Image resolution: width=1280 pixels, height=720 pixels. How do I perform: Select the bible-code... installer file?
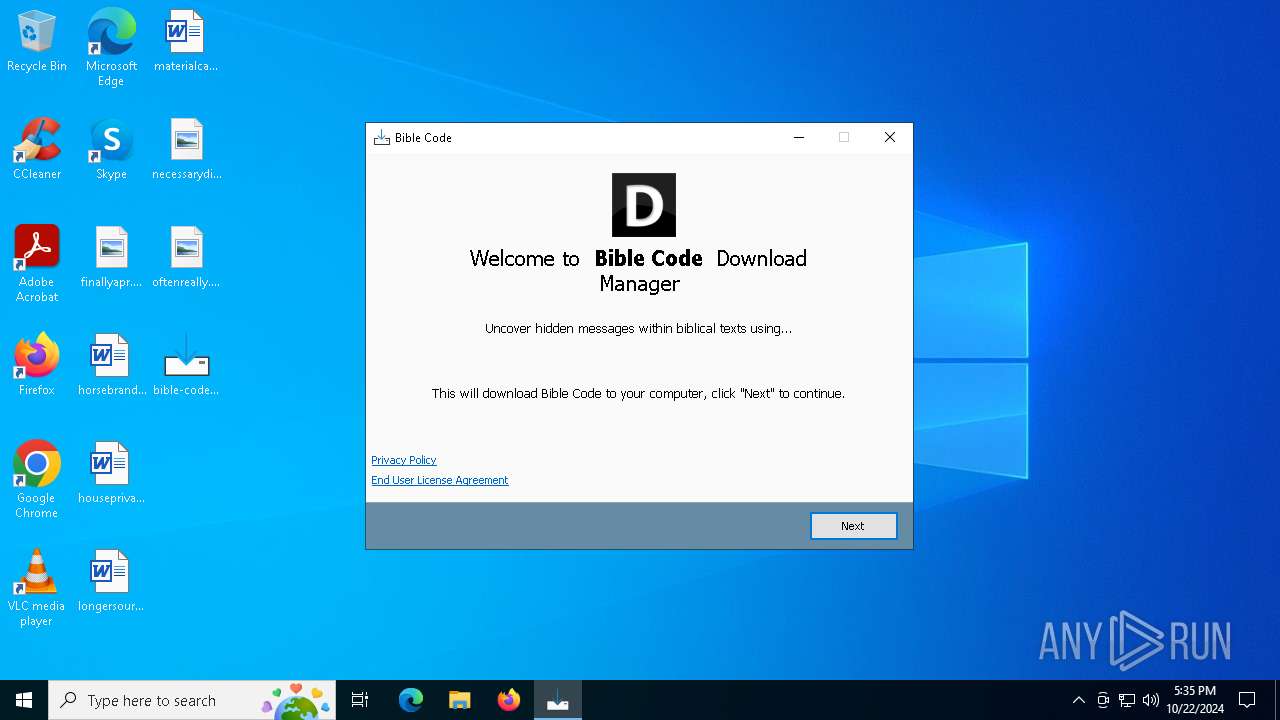tap(186, 366)
